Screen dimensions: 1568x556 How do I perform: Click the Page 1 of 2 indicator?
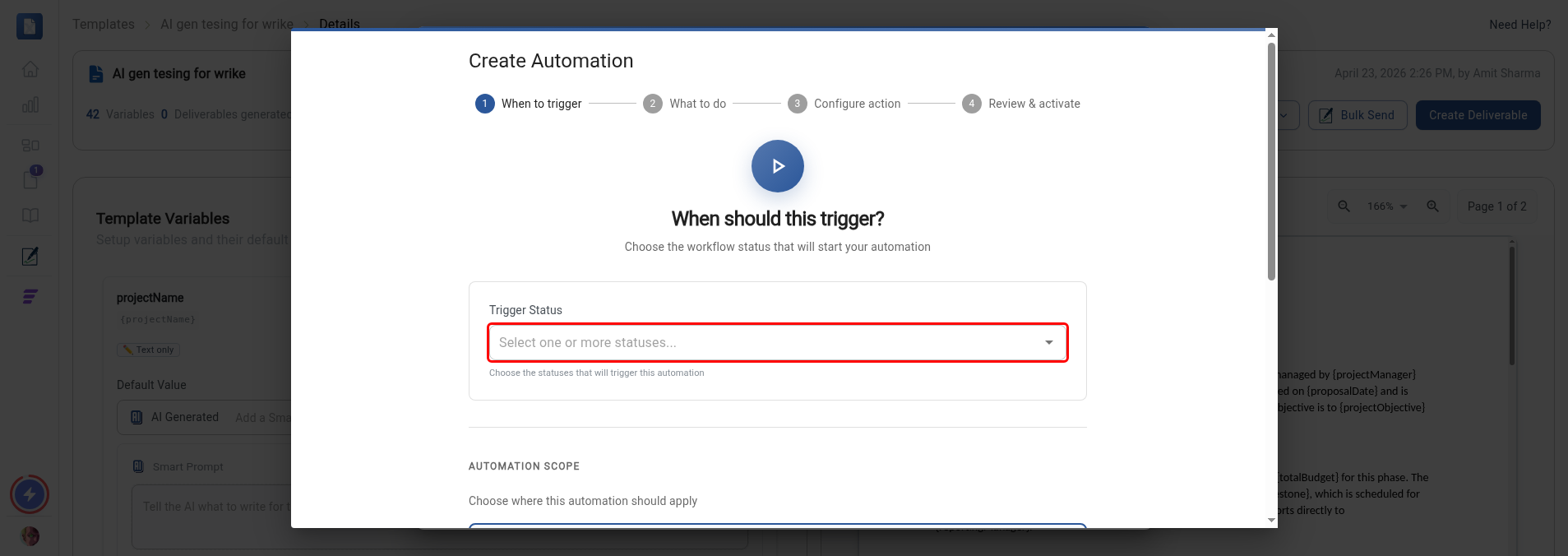1497,206
